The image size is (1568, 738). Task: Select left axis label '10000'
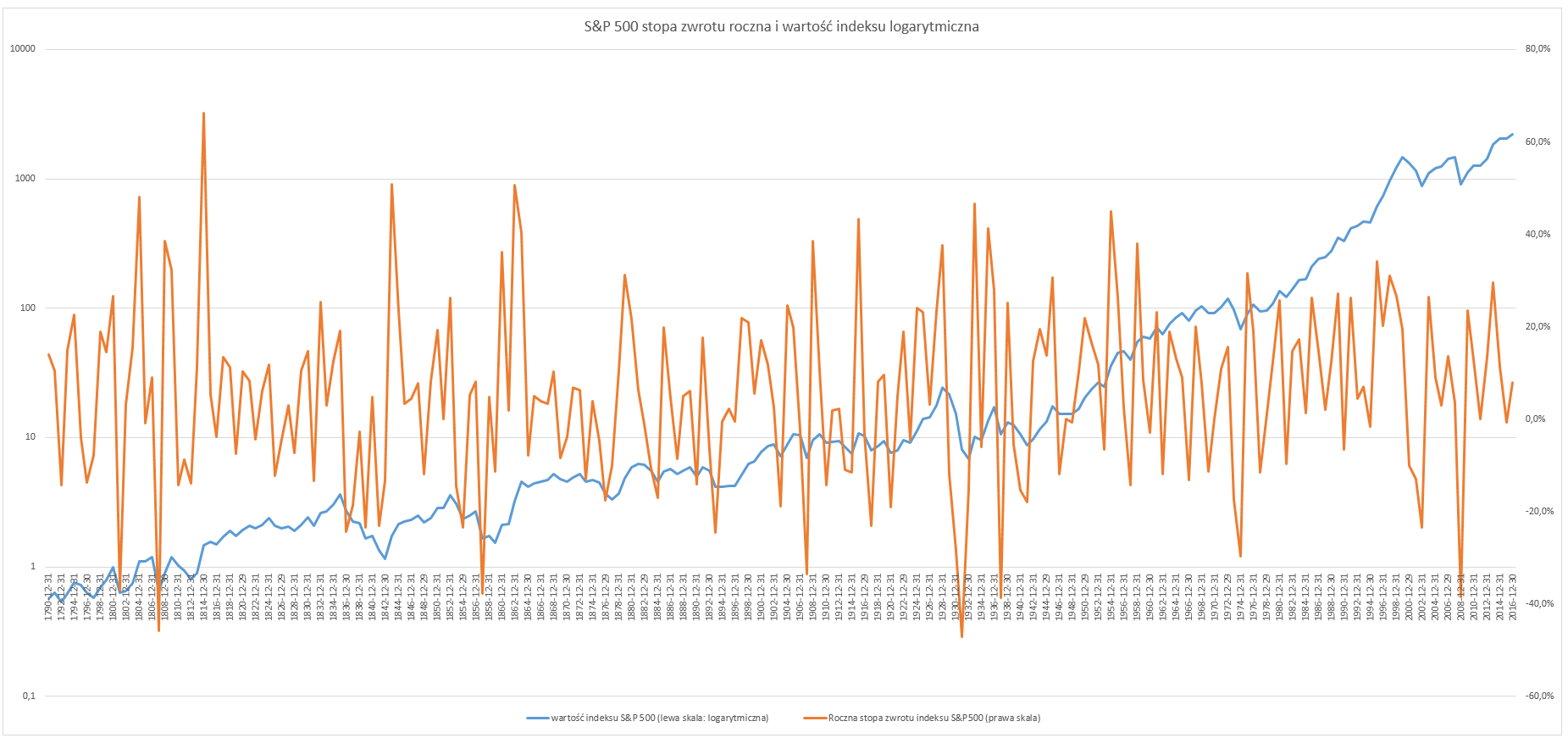click(x=23, y=49)
